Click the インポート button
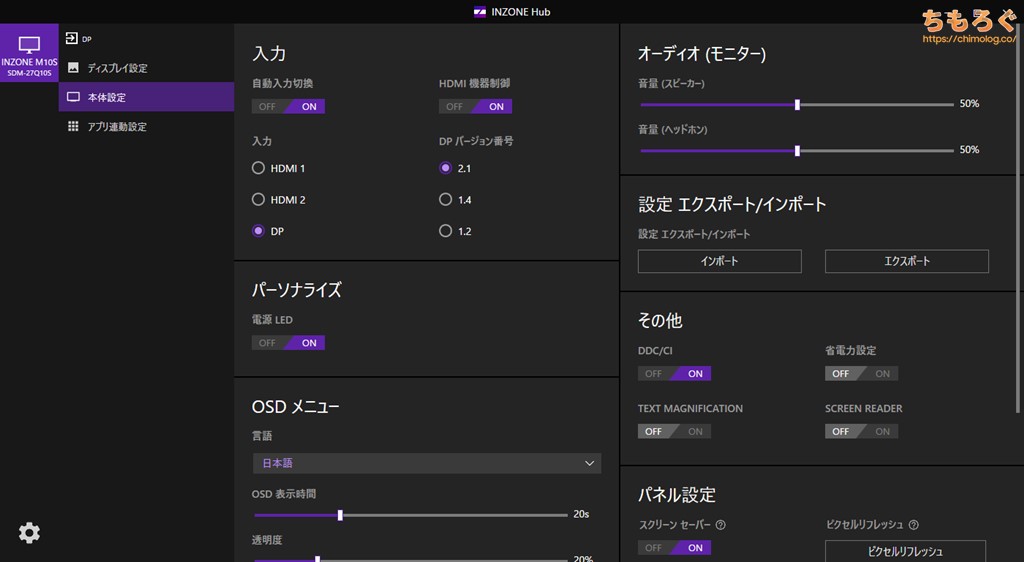1024x562 pixels. (x=720, y=261)
